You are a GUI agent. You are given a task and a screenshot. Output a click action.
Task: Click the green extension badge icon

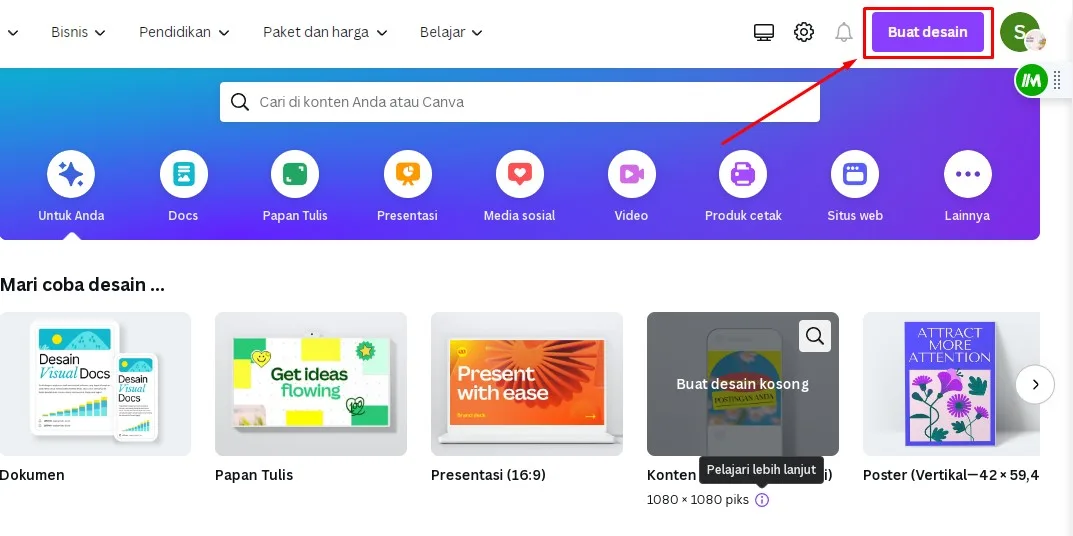pos(1031,81)
